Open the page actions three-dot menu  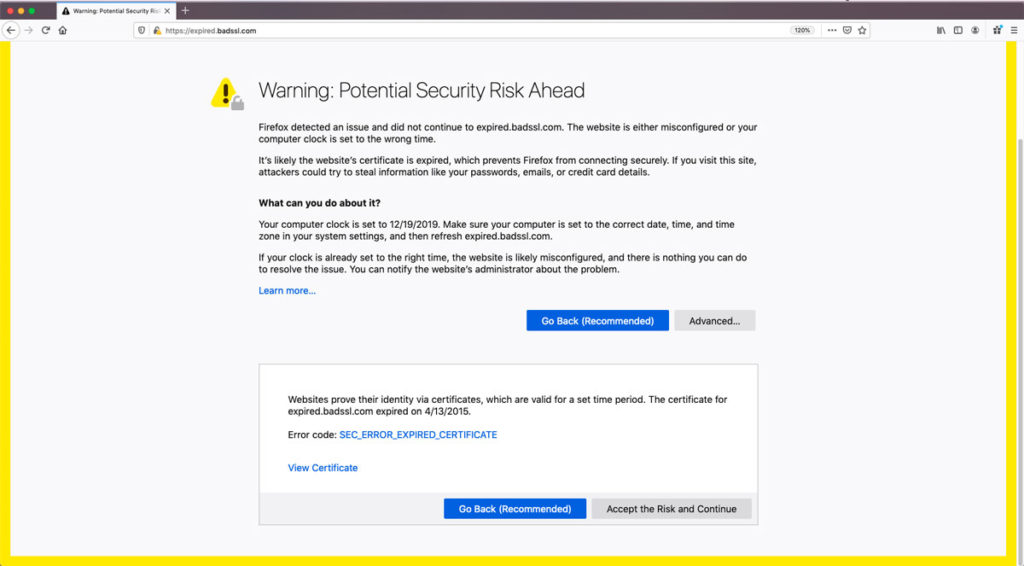(x=831, y=30)
